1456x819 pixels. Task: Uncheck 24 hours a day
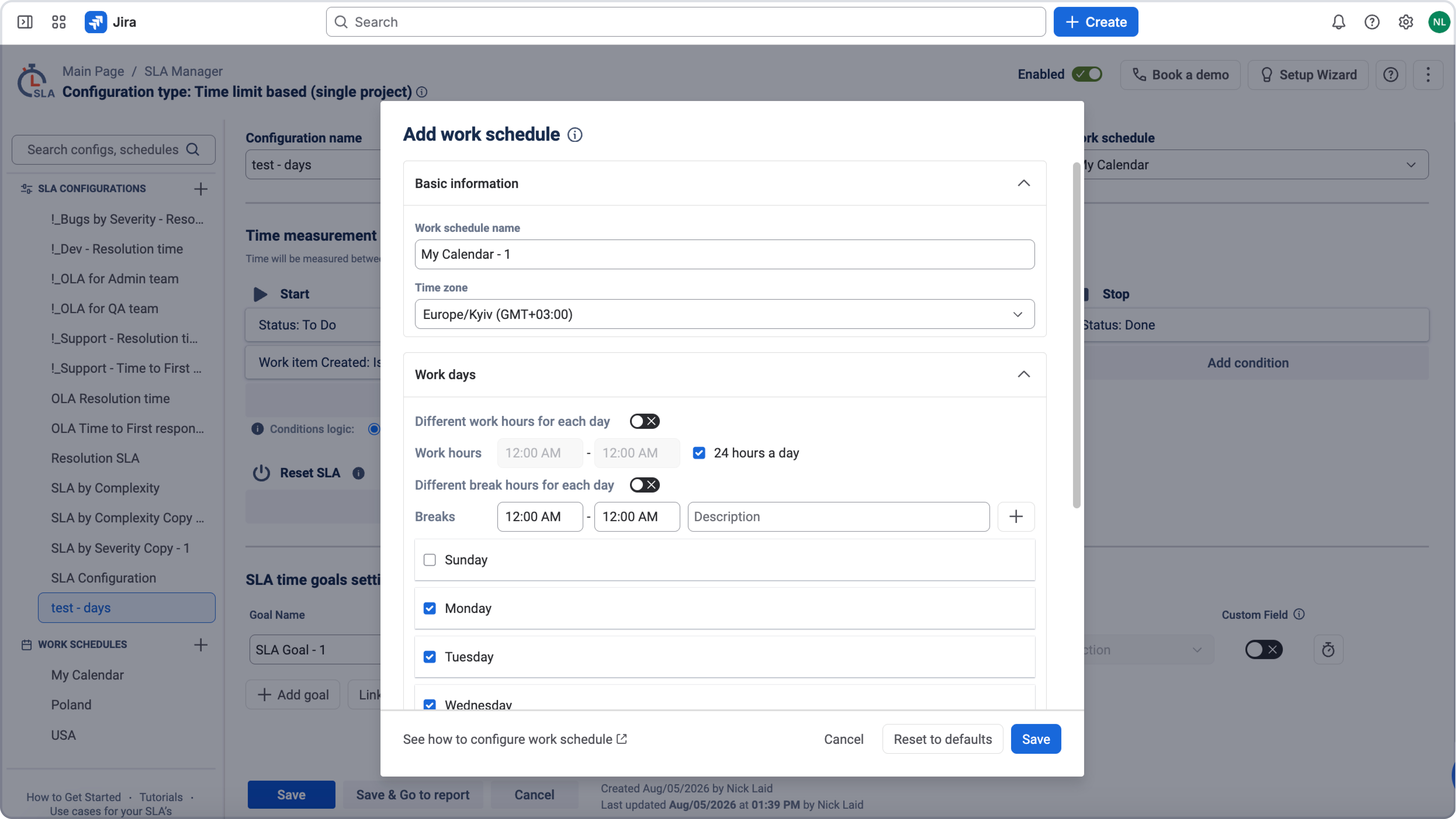(x=699, y=453)
